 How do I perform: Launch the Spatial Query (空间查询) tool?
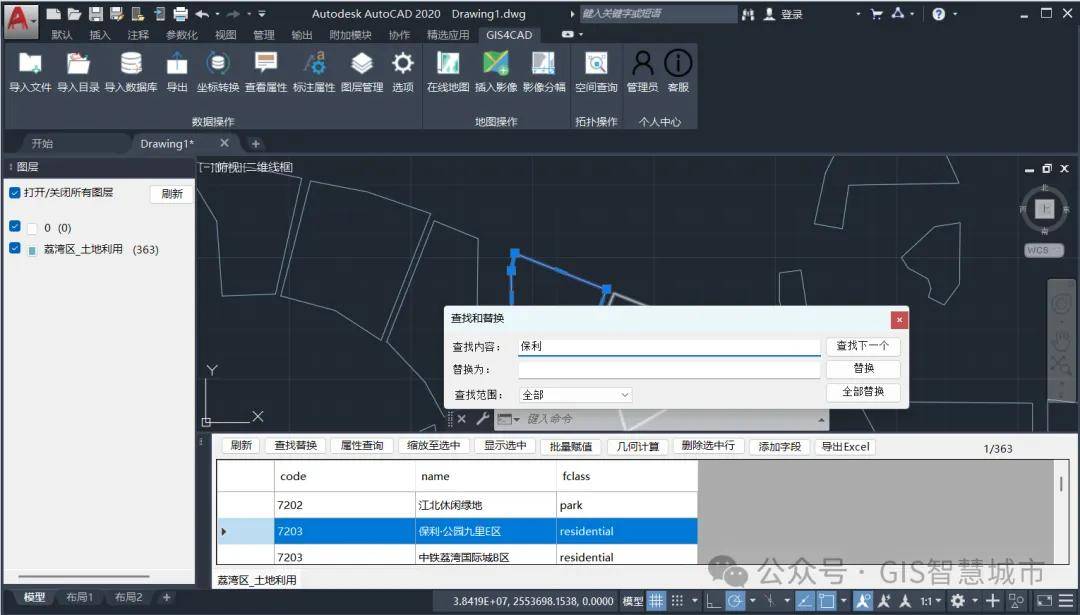[x=596, y=65]
